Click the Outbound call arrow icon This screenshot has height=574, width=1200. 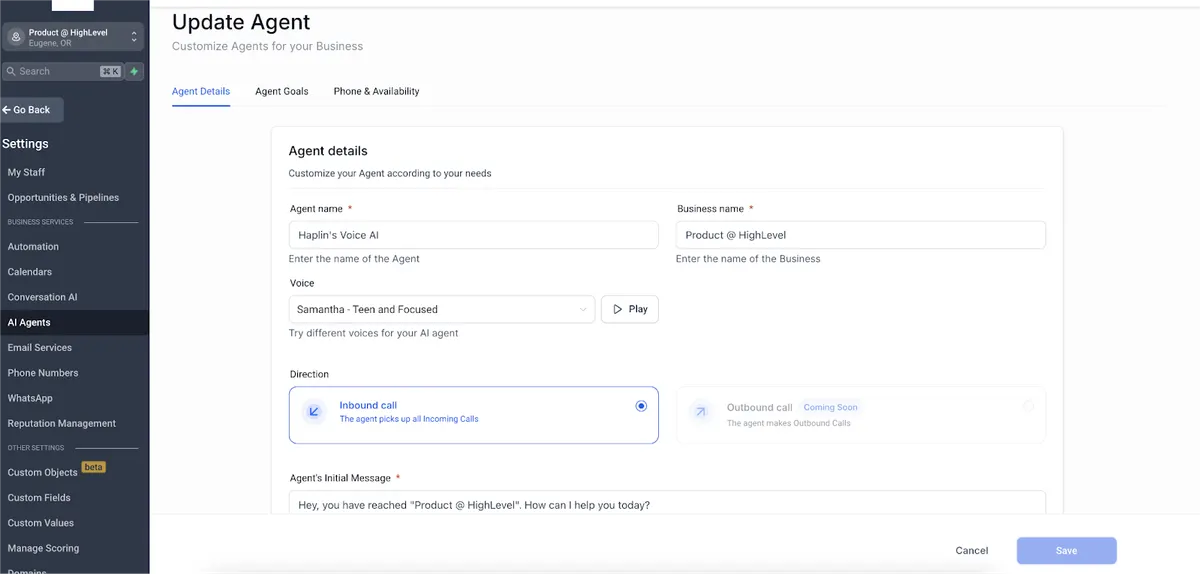click(x=701, y=411)
